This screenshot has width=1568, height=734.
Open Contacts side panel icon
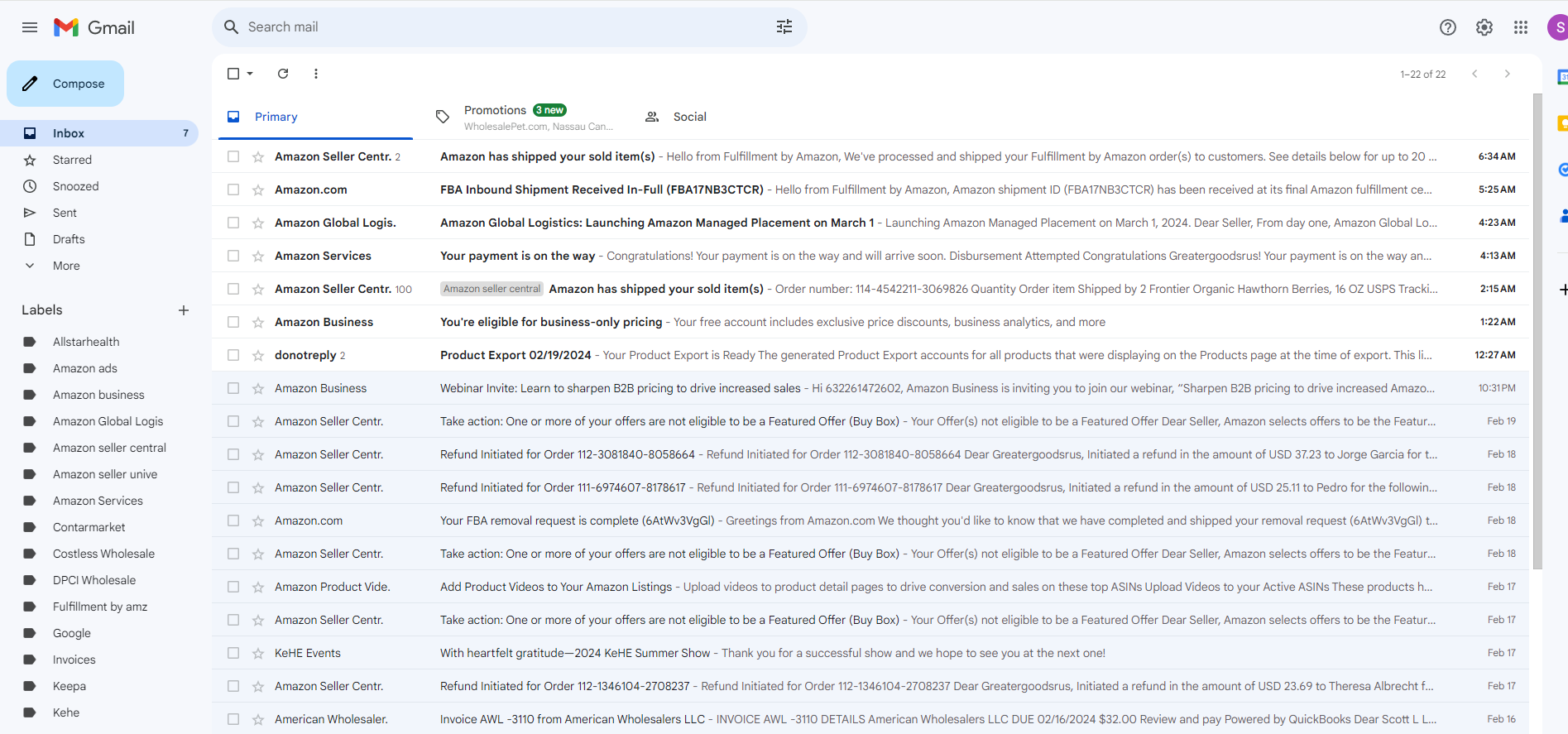(x=1562, y=216)
